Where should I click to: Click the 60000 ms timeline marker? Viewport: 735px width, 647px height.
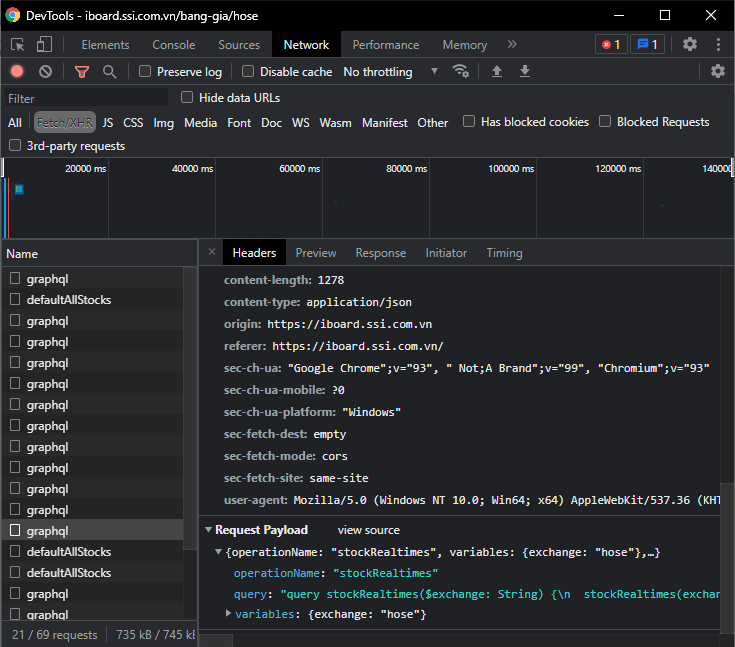(299, 169)
